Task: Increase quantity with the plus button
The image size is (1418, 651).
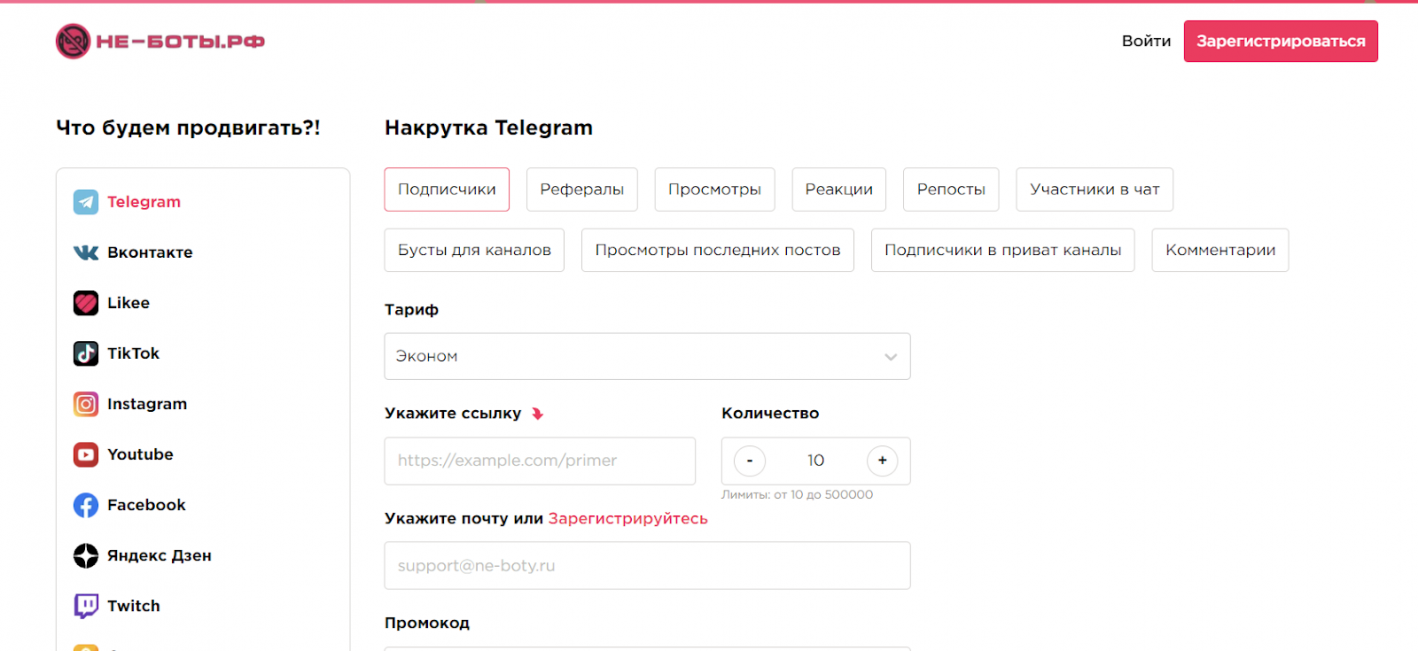Action: pos(882,461)
